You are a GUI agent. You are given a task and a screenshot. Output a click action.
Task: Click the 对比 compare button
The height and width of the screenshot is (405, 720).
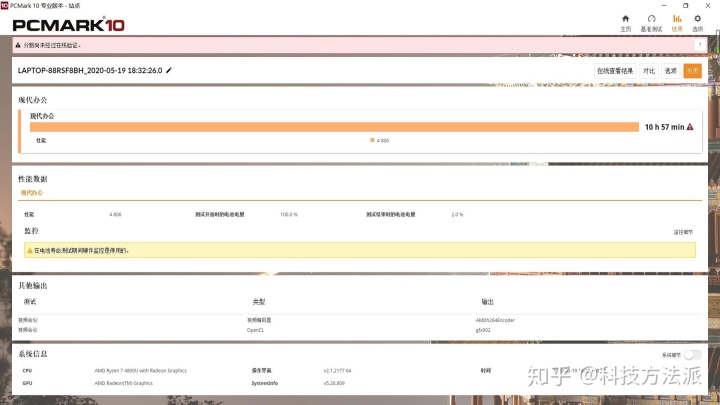coord(649,71)
